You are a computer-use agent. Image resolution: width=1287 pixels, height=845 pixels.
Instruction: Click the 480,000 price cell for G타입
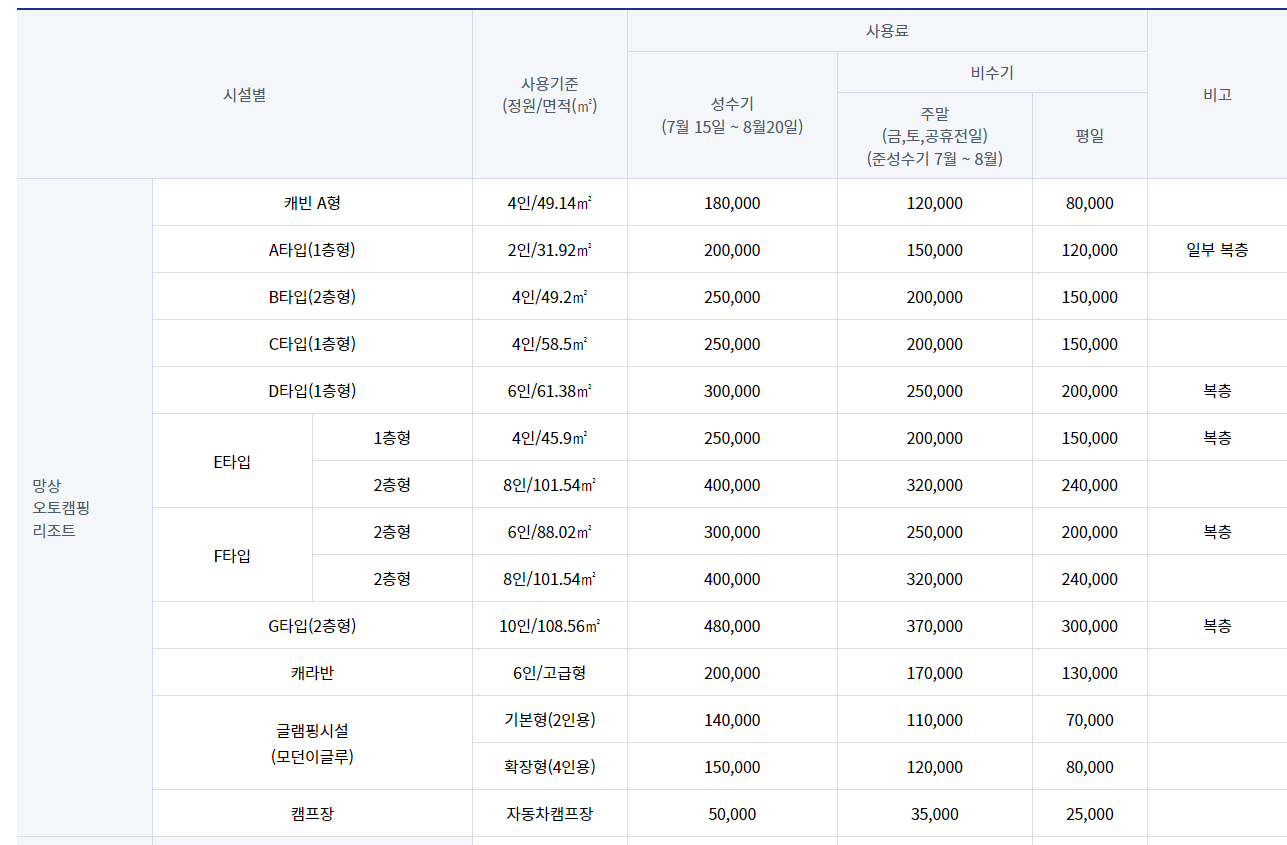[x=731, y=625]
